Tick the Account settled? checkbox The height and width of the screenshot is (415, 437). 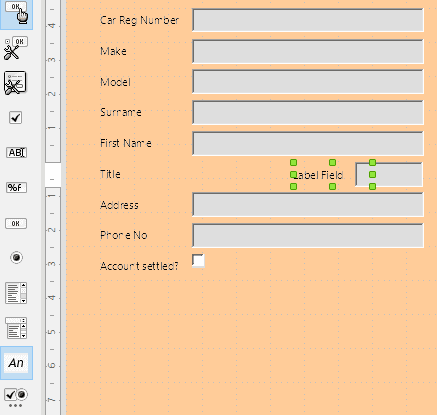(198, 261)
